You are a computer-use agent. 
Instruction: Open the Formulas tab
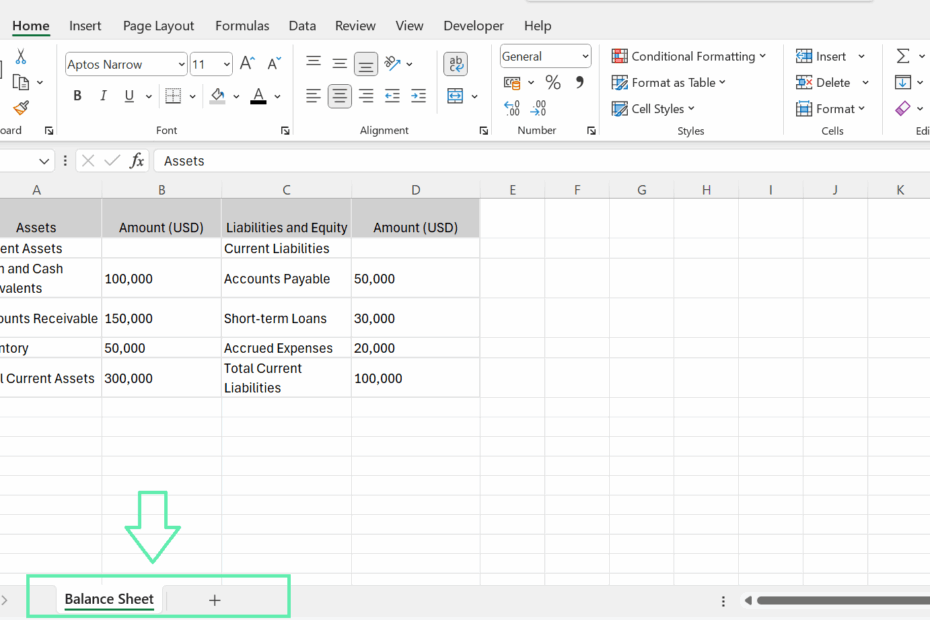coord(242,26)
